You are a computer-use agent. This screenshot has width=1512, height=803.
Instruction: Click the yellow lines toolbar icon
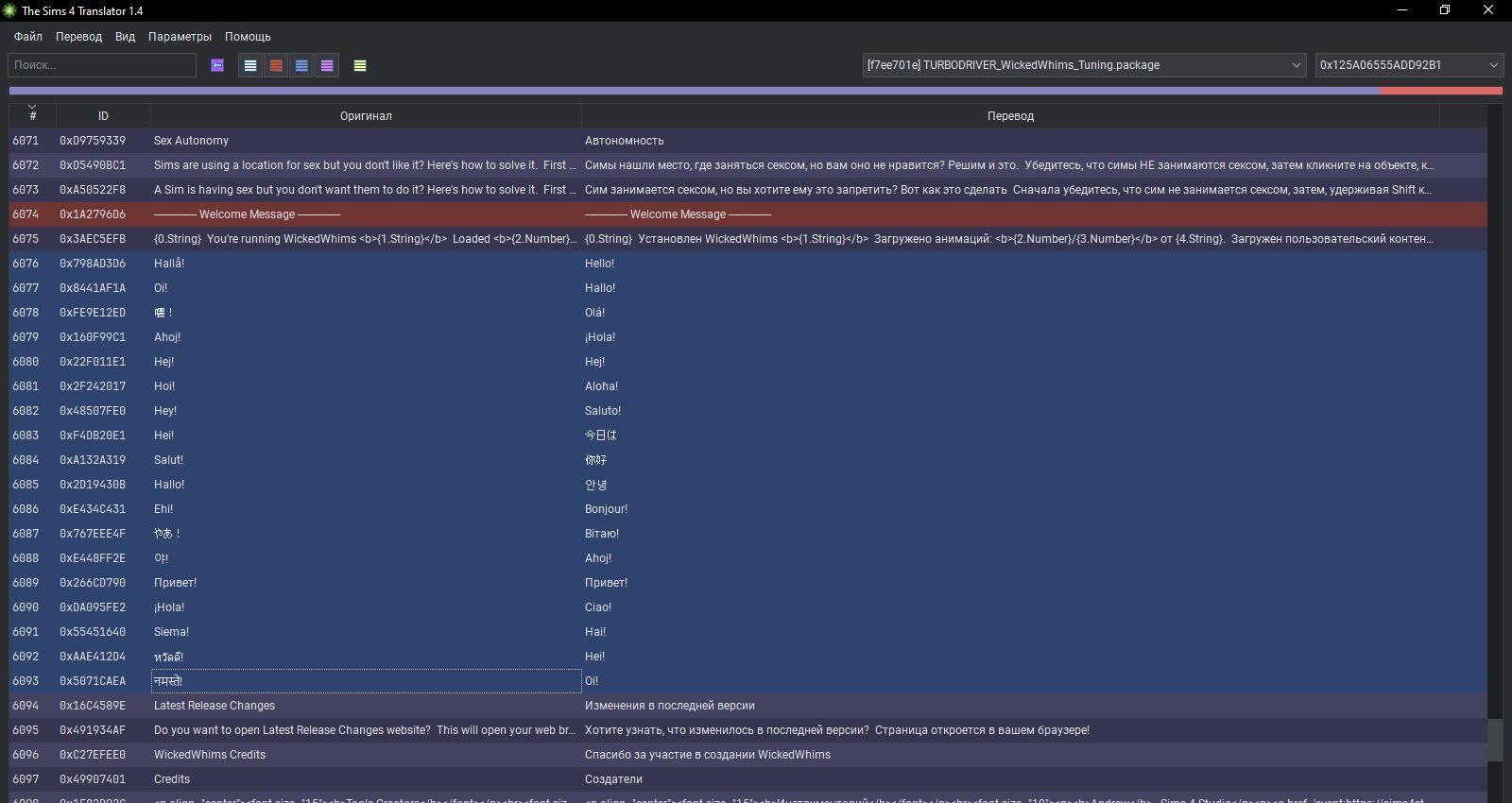[x=360, y=65]
